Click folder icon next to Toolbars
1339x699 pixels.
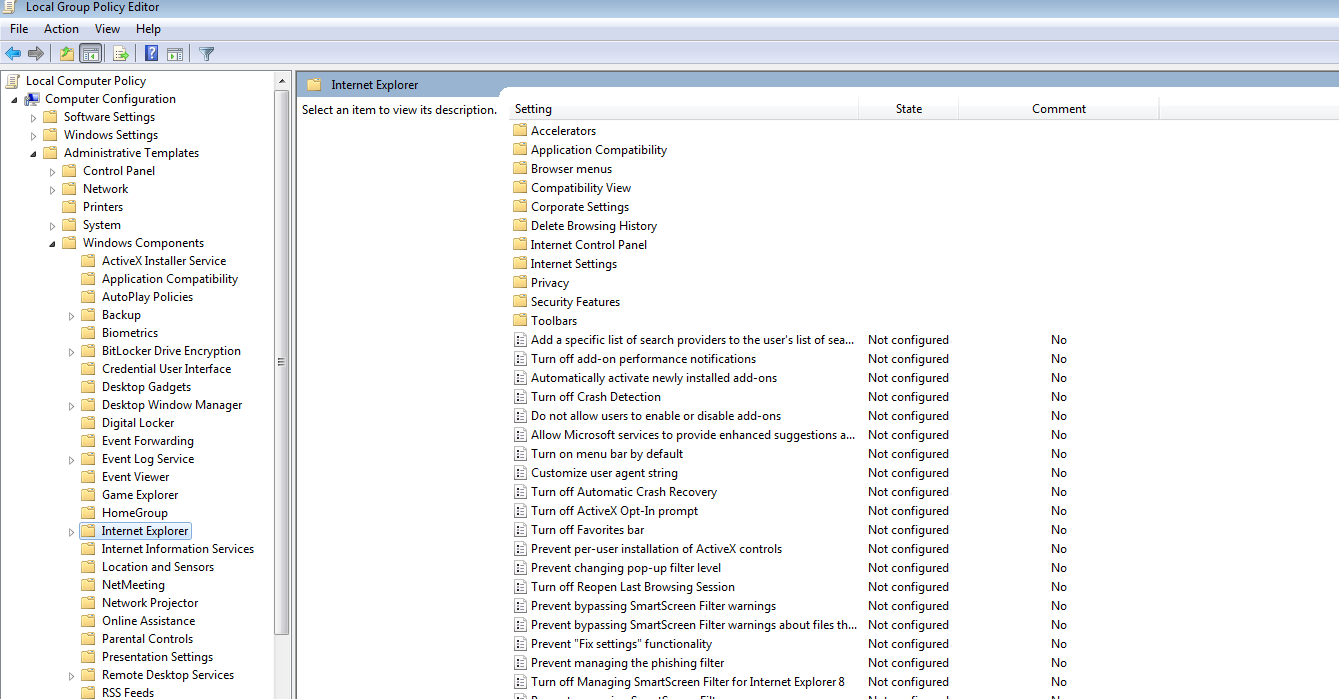(x=520, y=321)
